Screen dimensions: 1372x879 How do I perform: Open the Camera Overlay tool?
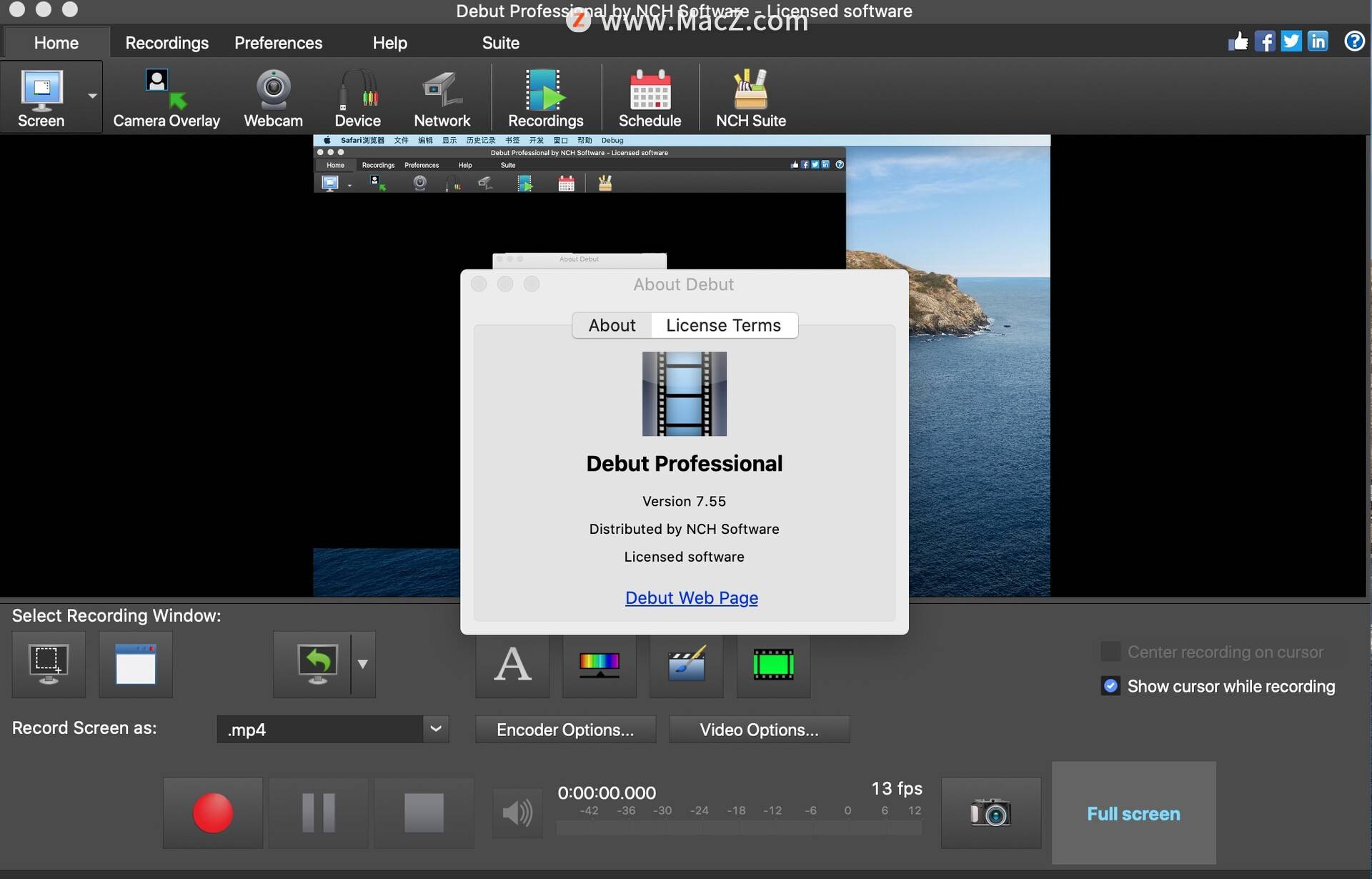(x=166, y=97)
